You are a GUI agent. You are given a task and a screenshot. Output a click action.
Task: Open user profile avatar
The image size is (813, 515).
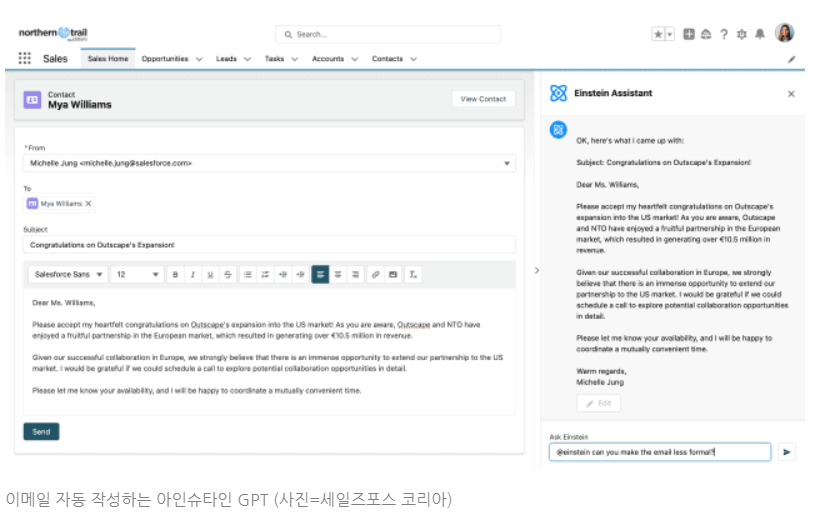coord(784,33)
